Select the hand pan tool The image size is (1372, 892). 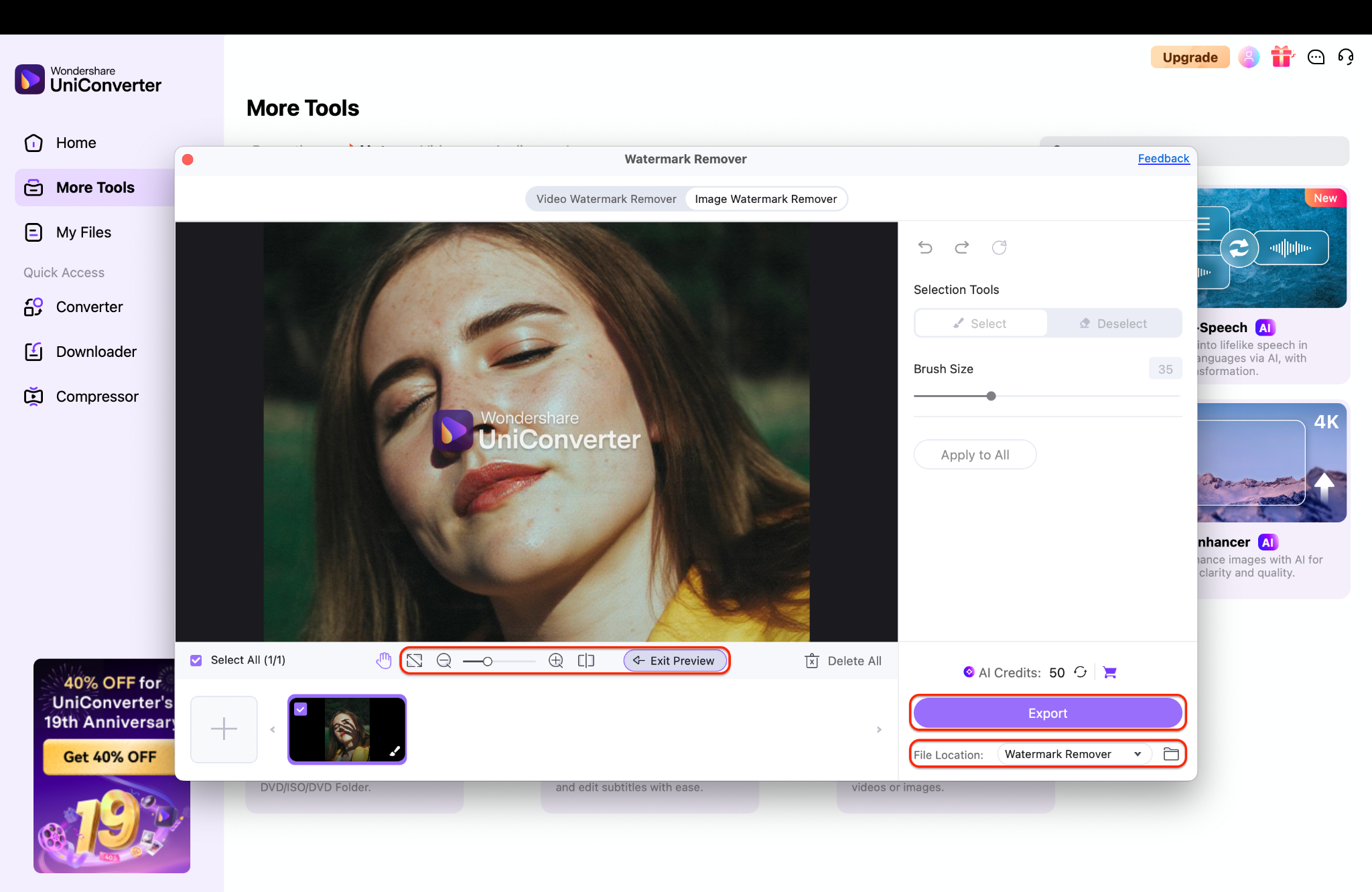(x=384, y=660)
